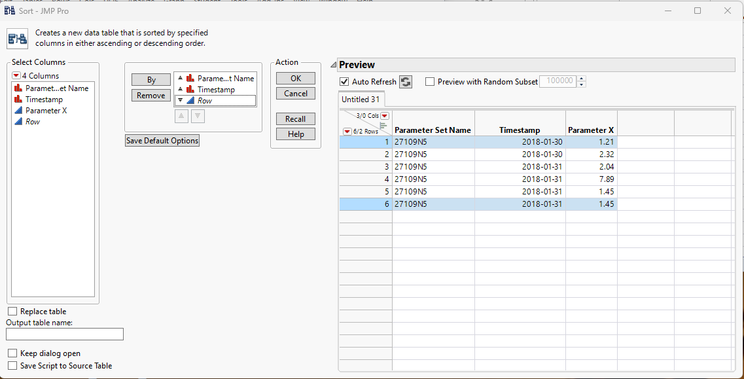Click the Recall button
This screenshot has width=744, height=379.
tap(296, 119)
